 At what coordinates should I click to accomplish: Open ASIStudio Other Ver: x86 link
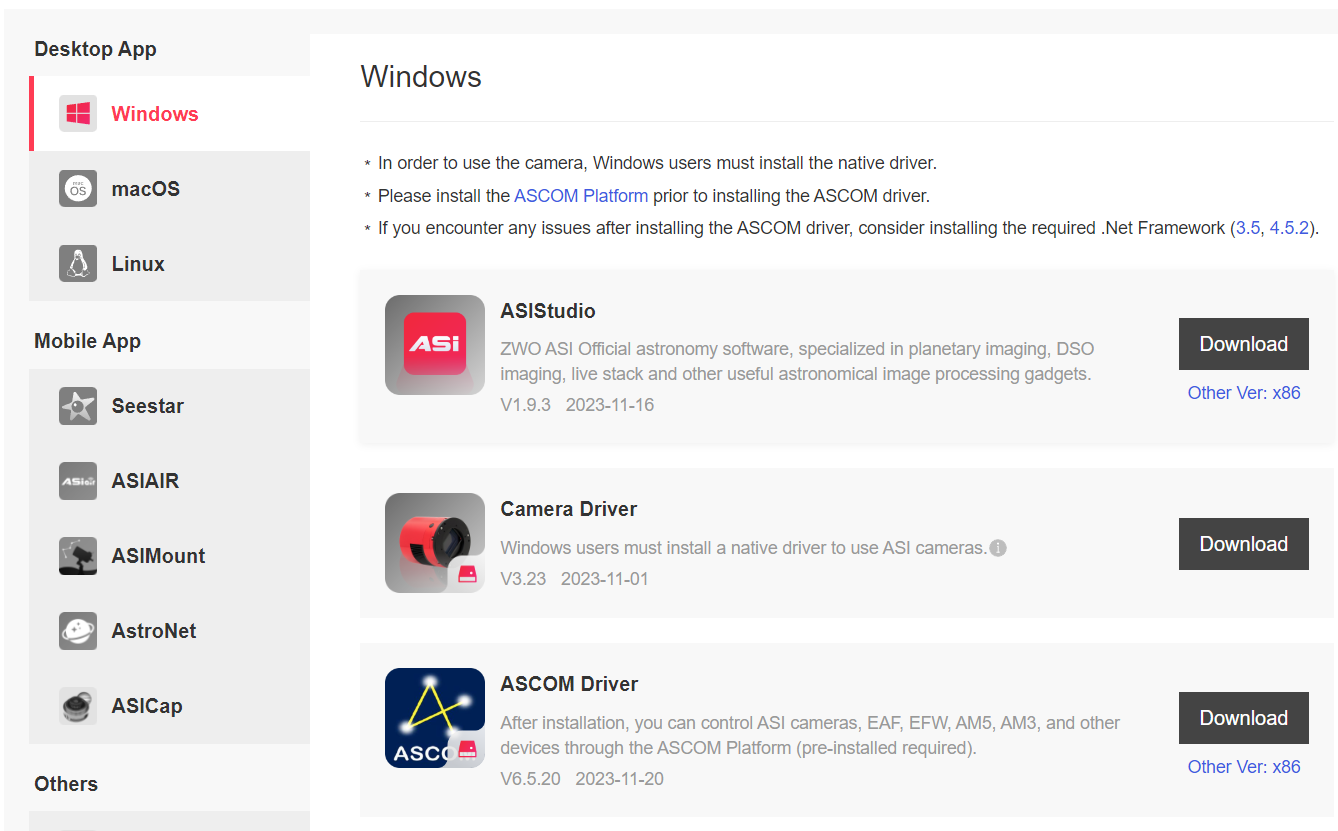[1244, 393]
